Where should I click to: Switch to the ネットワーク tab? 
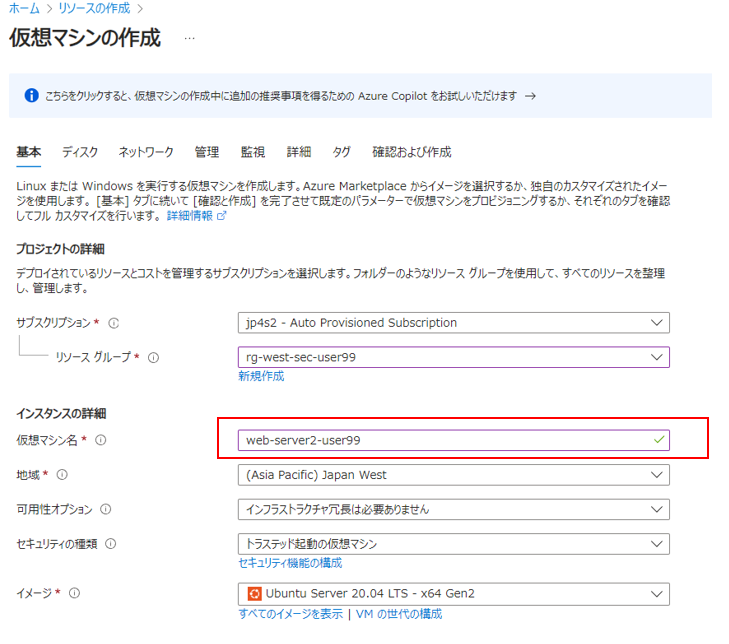(x=146, y=152)
